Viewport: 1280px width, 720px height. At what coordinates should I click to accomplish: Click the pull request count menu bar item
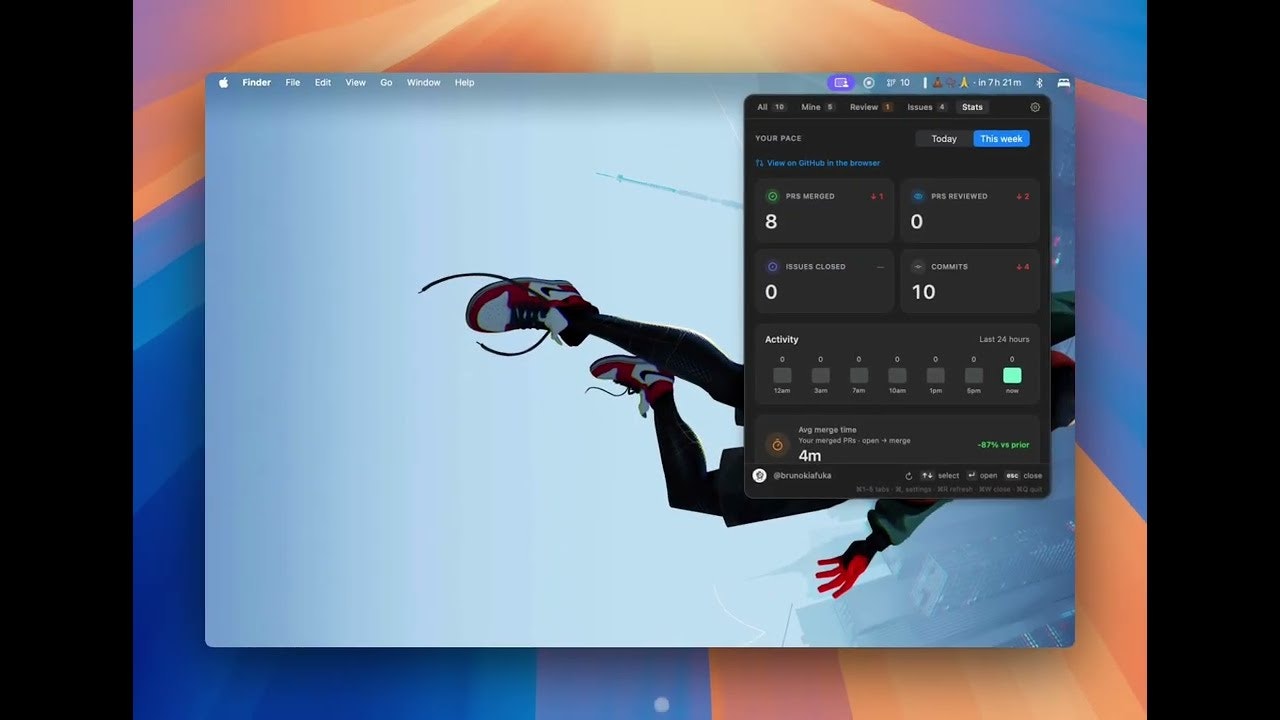[x=898, y=83]
